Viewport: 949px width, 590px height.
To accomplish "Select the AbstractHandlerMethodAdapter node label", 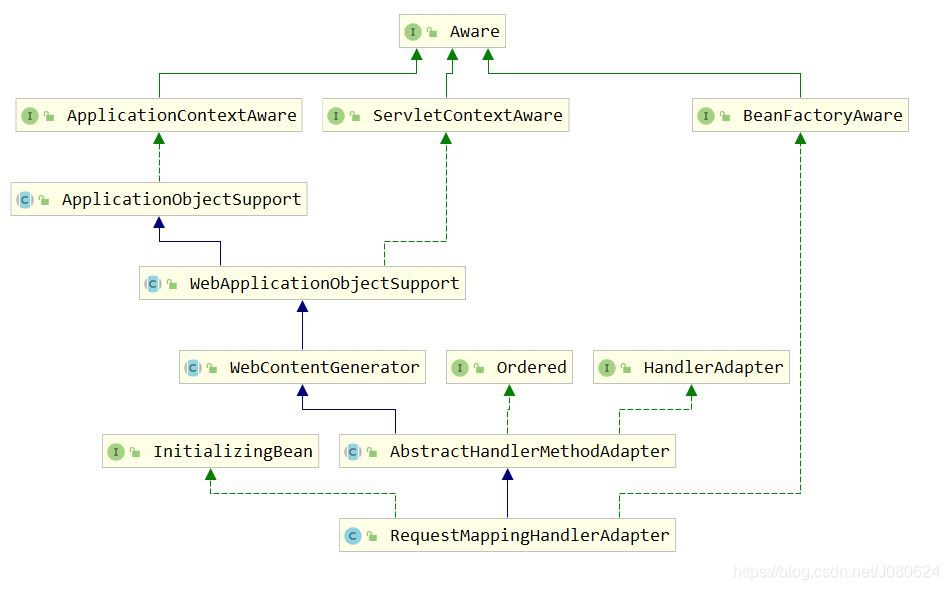I will [x=529, y=452].
